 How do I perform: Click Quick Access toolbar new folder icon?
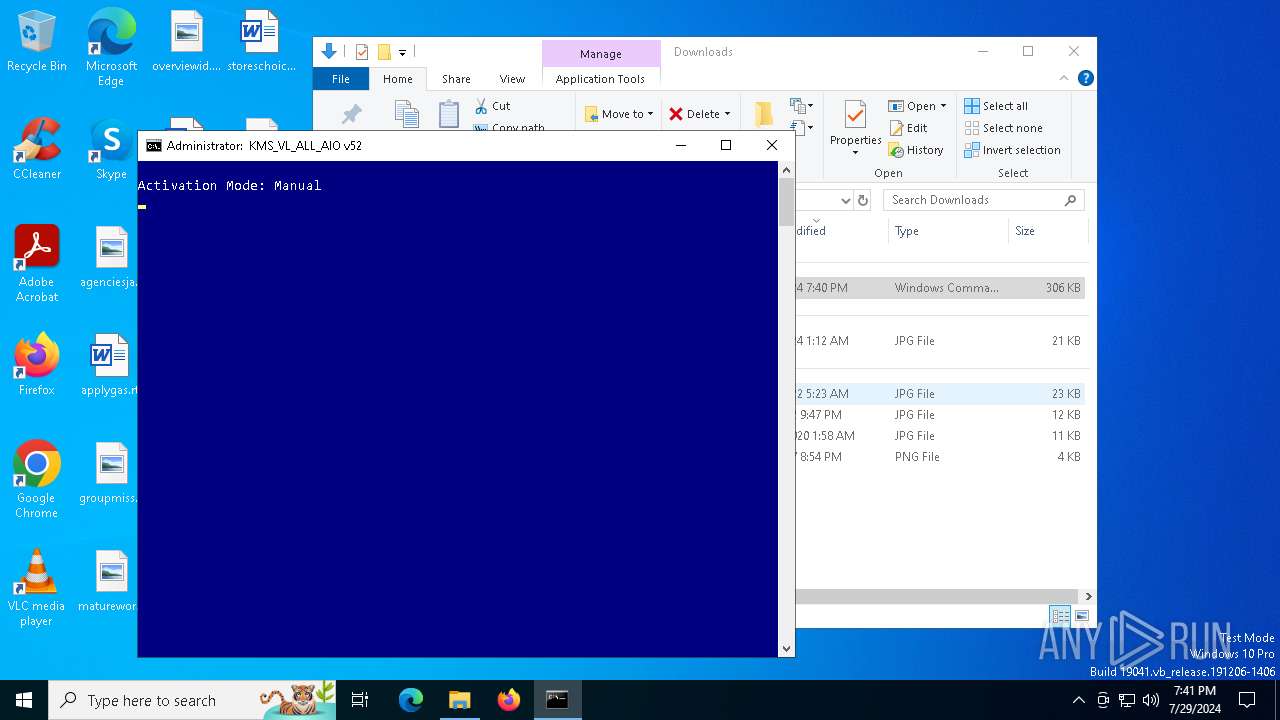384,52
